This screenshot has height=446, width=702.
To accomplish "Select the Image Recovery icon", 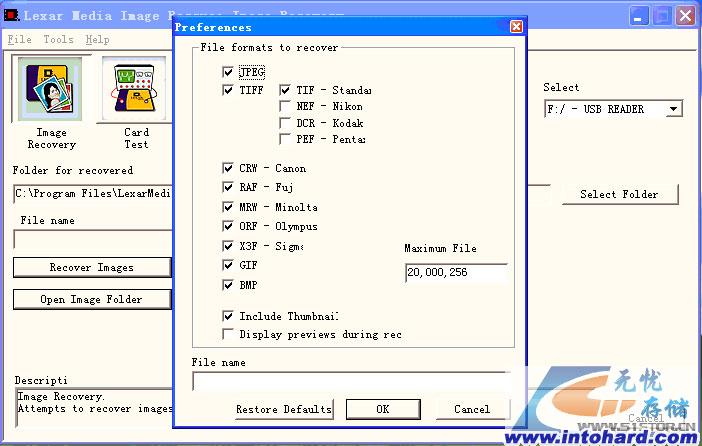I will tap(50, 88).
